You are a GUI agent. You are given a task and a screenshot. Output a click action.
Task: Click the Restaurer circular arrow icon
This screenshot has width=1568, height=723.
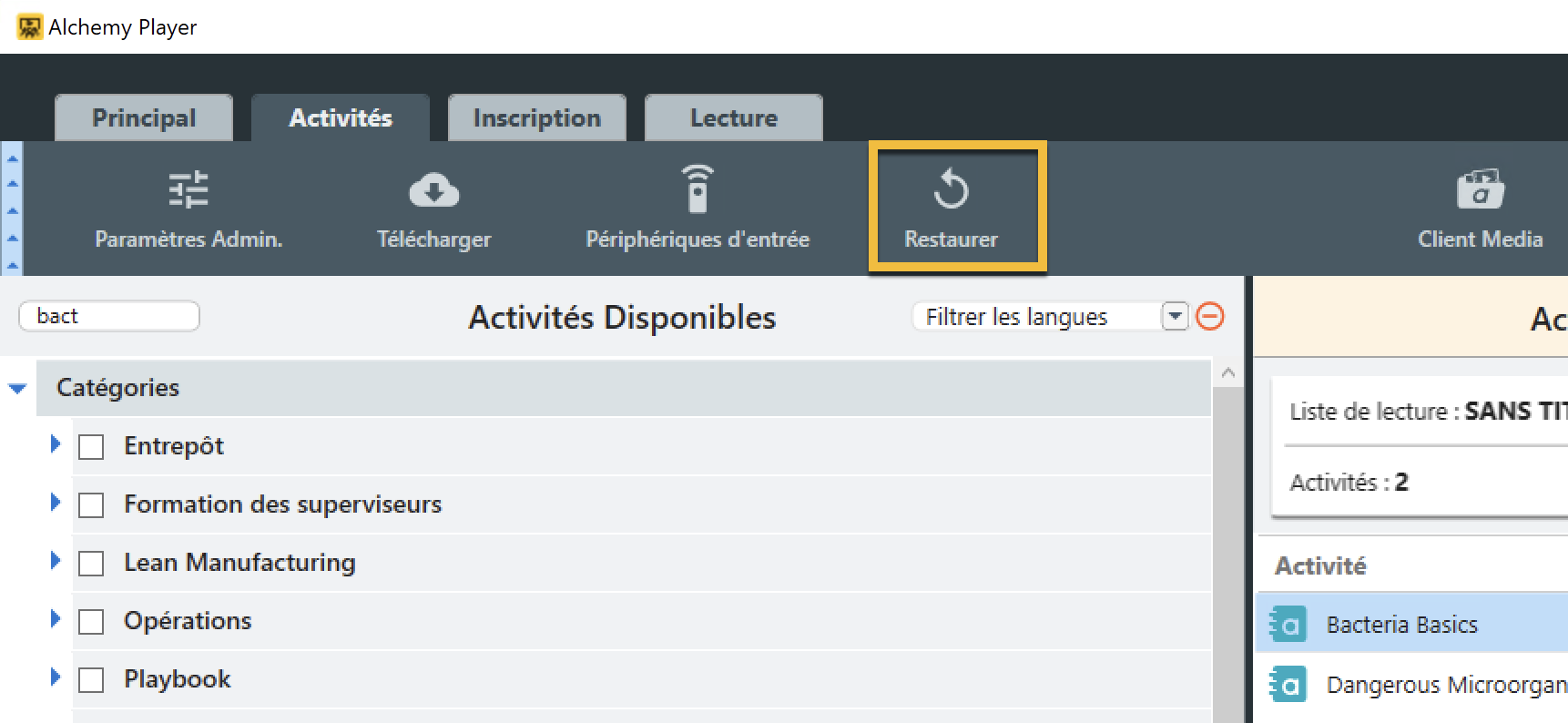[952, 189]
